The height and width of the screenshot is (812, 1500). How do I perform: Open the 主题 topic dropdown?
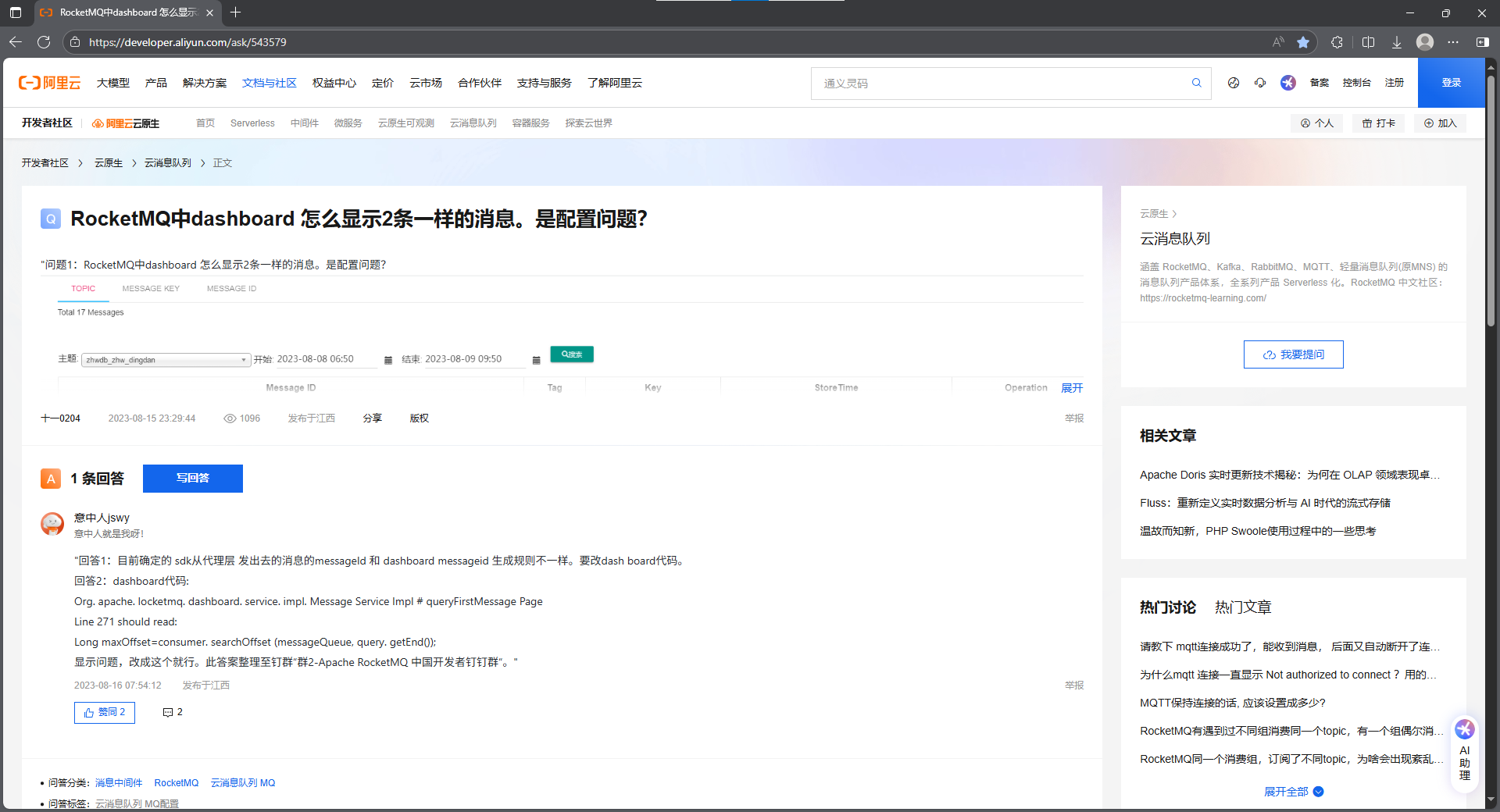click(166, 360)
